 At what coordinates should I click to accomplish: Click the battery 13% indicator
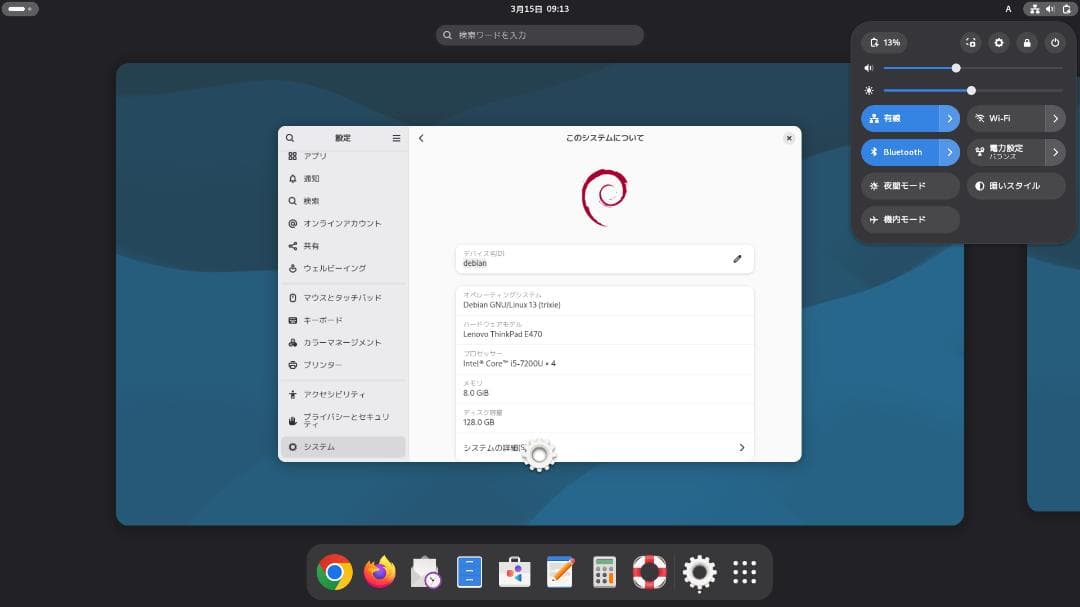[x=885, y=42]
